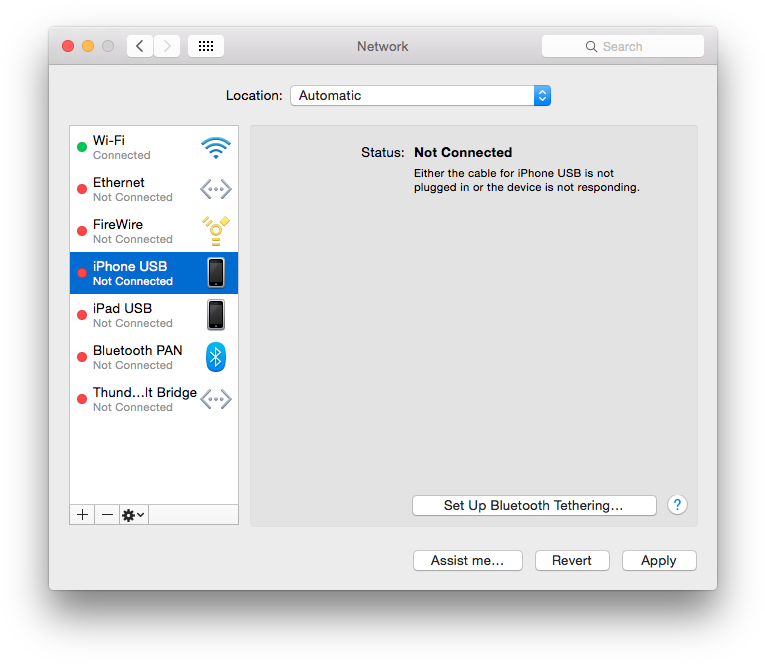Viewport: 765px width, 664px height.
Task: Click the green Wi-Fi status dot
Action: coord(82,147)
